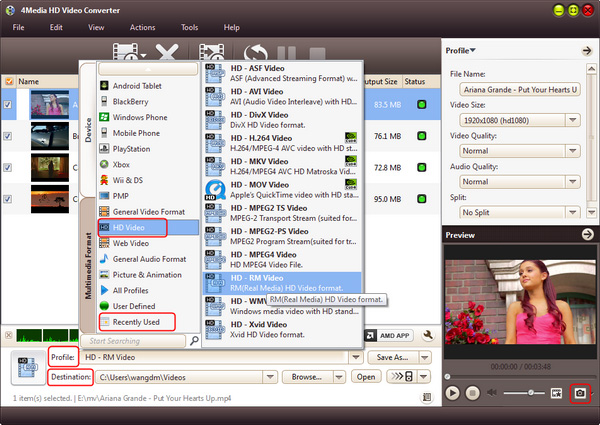Click the AMD APP acceleration button
This screenshot has height=425, width=600.
(x=391, y=336)
